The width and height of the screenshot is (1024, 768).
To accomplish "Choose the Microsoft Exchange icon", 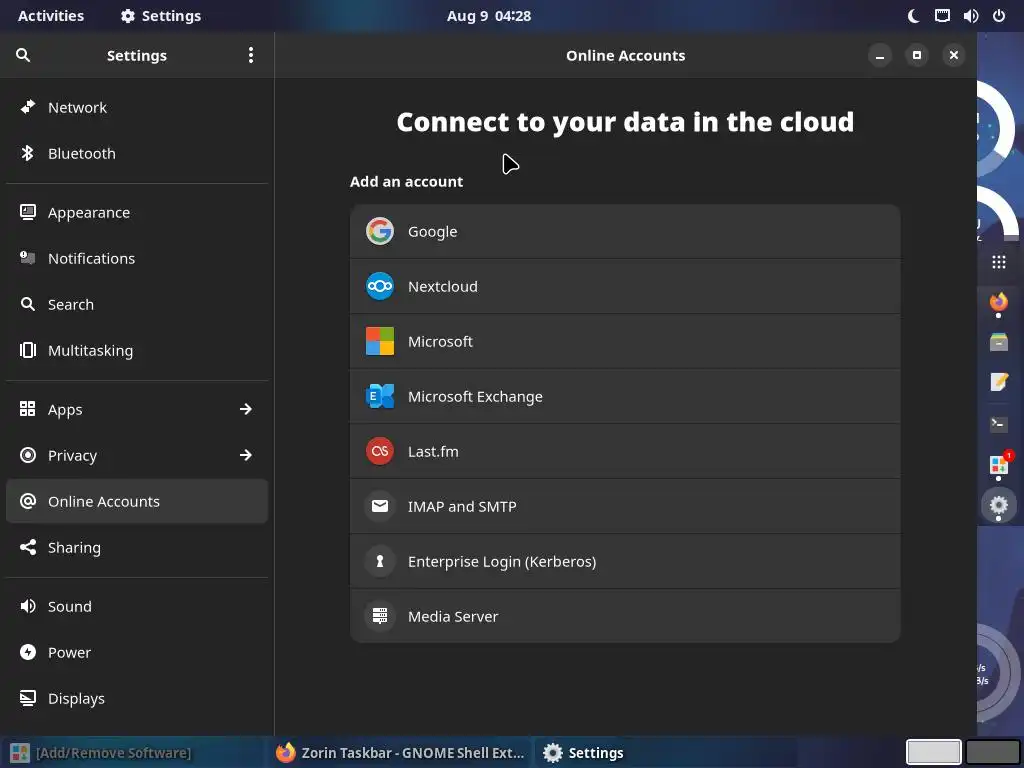I will tap(380, 396).
